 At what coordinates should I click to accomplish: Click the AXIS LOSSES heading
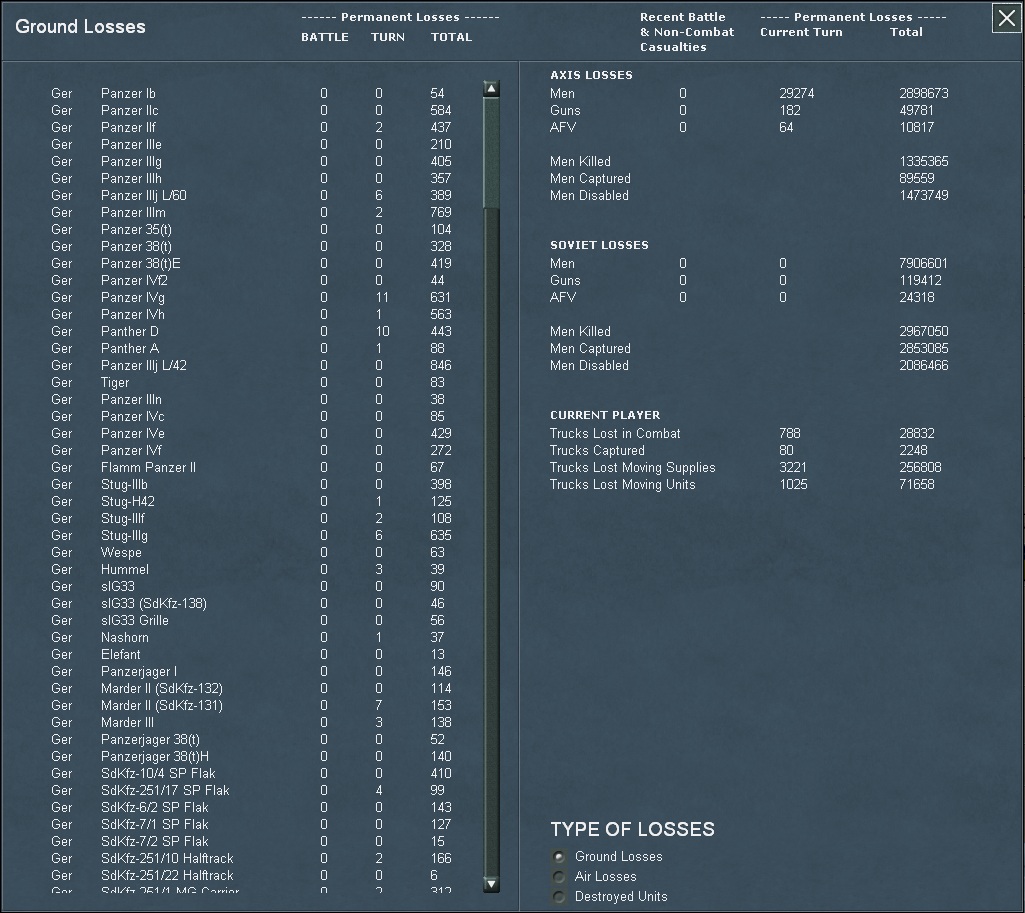(x=591, y=75)
